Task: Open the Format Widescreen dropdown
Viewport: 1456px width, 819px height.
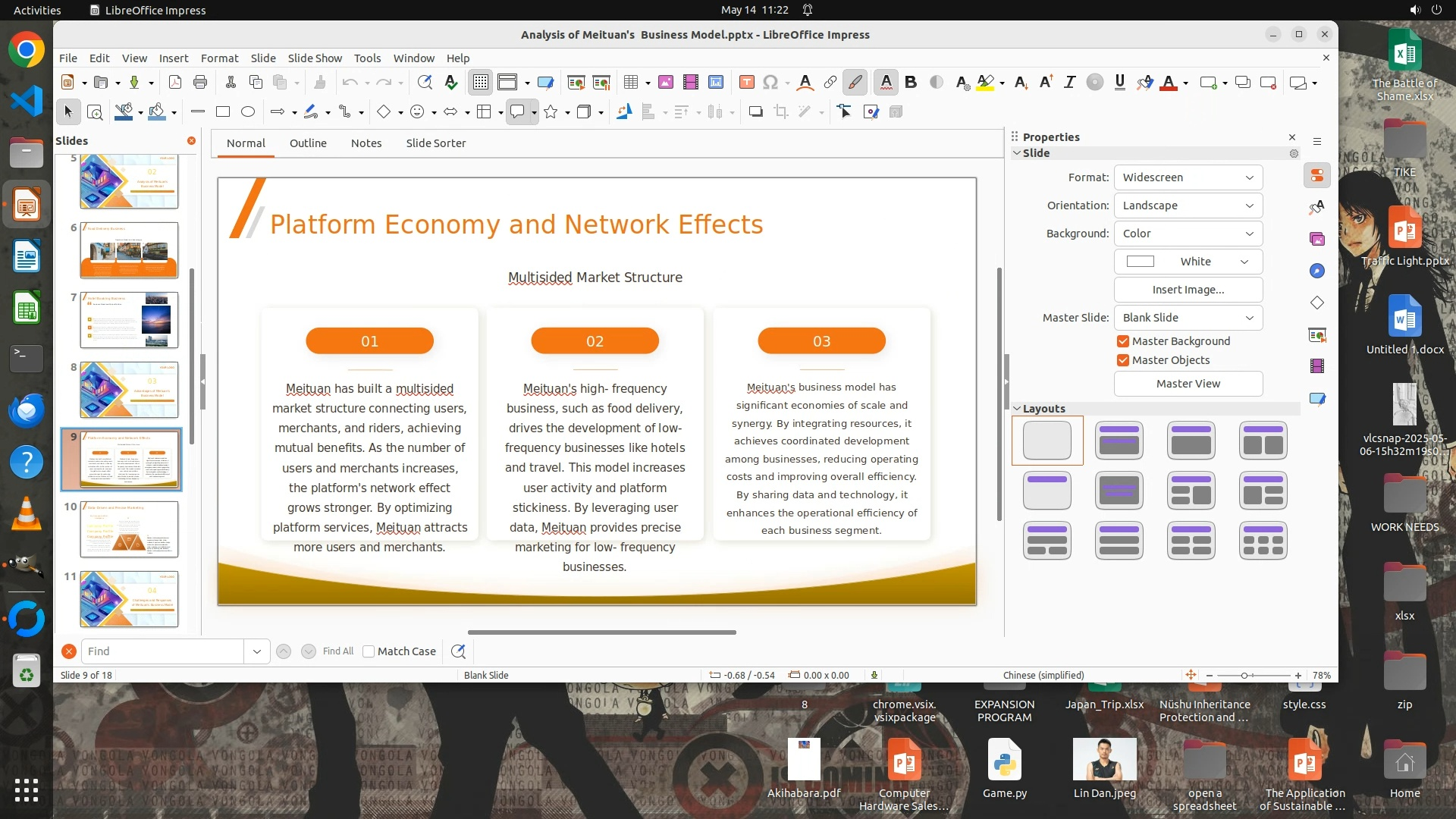Action: (x=1188, y=177)
